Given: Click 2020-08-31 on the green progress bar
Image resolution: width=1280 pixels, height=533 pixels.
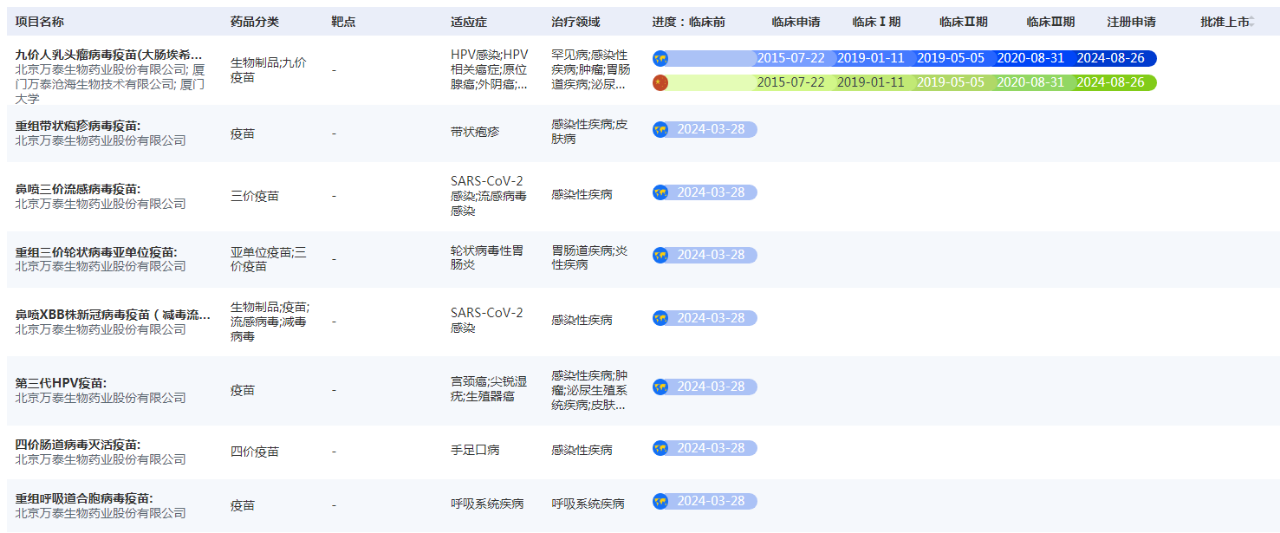Looking at the screenshot, I should pos(1030,82).
